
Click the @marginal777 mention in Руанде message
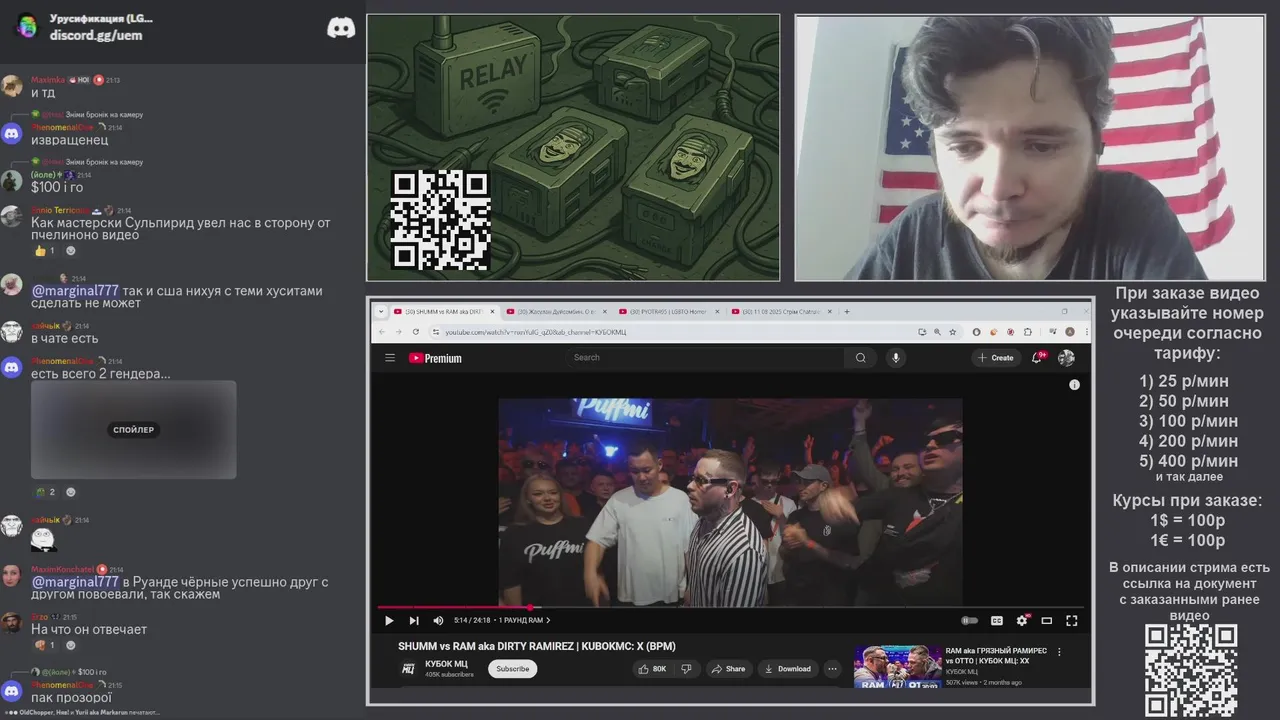pyautogui.click(x=75, y=582)
